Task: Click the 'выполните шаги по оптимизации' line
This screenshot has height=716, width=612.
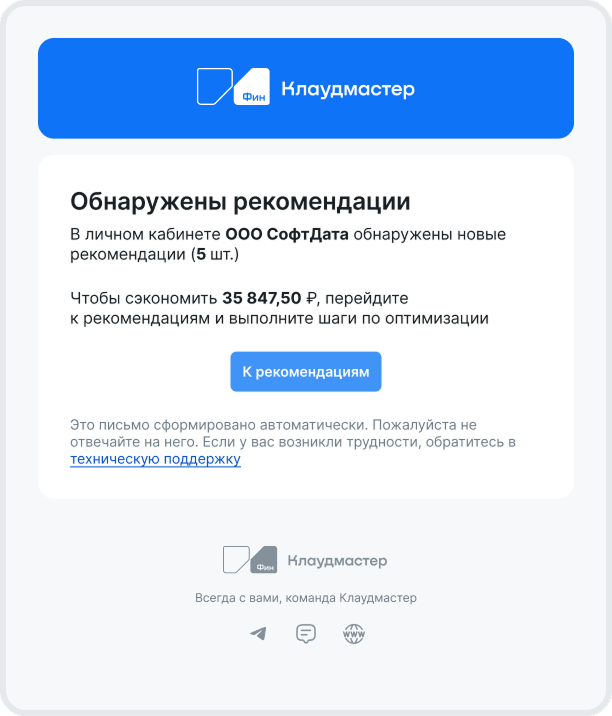Action: click(x=359, y=318)
